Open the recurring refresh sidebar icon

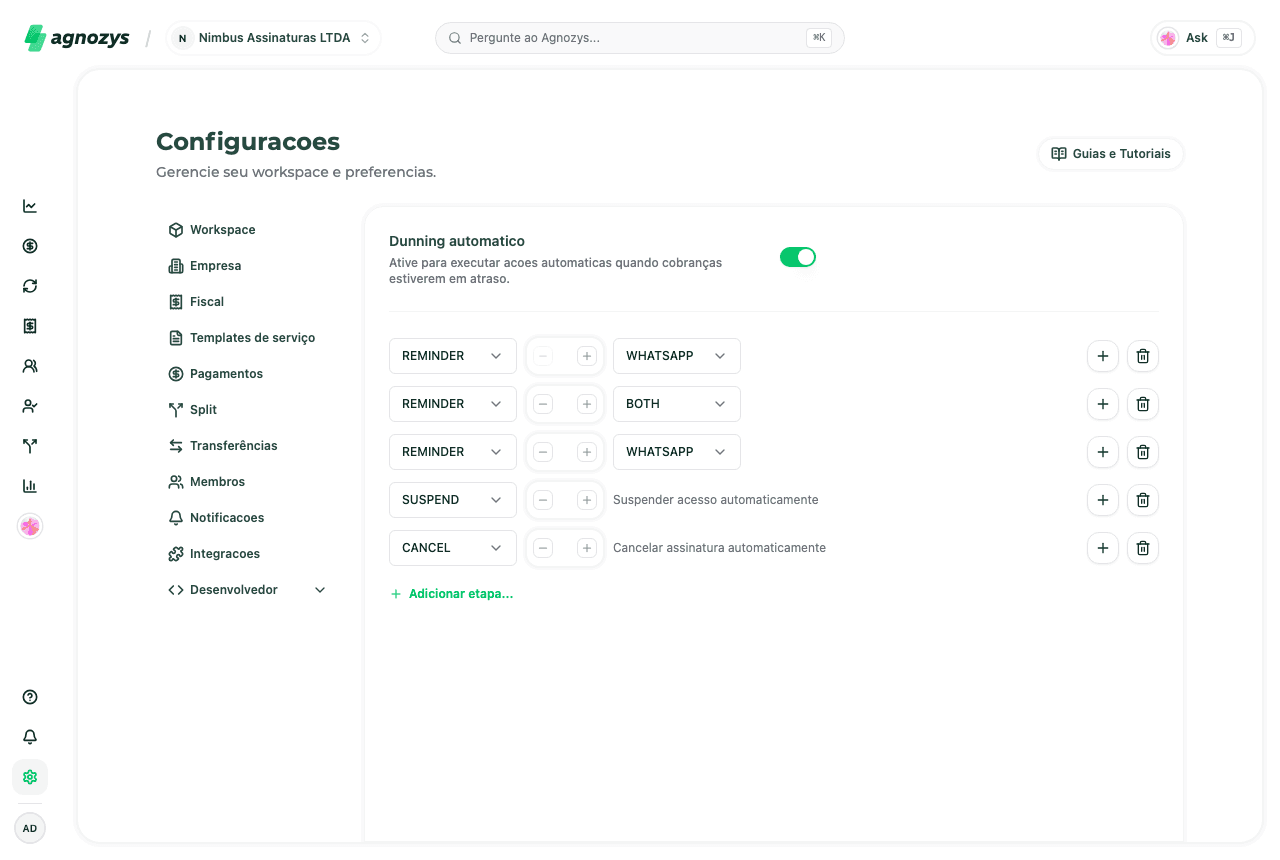[30, 286]
